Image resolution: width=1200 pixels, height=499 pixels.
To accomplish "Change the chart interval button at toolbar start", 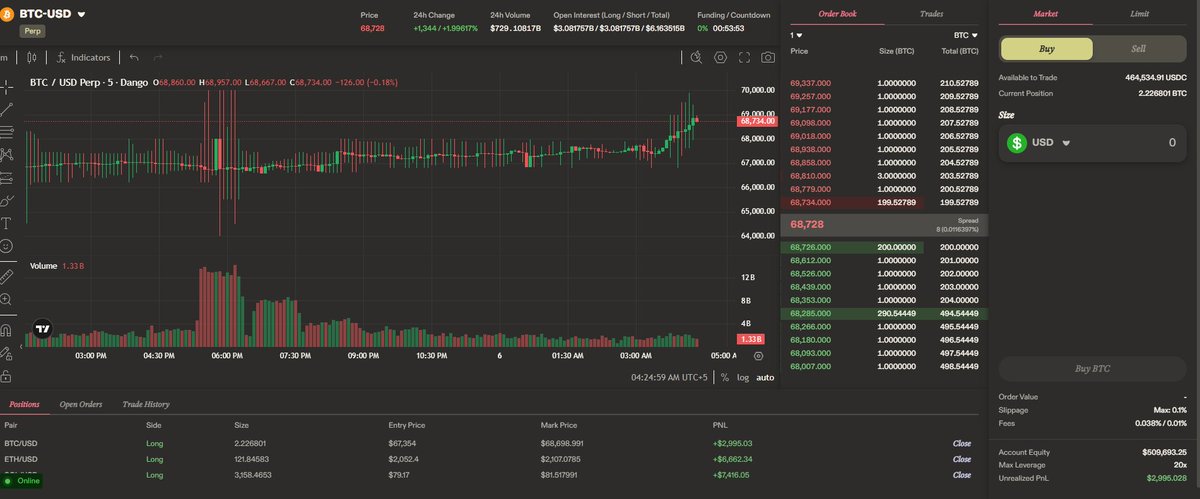I will (x=4, y=58).
